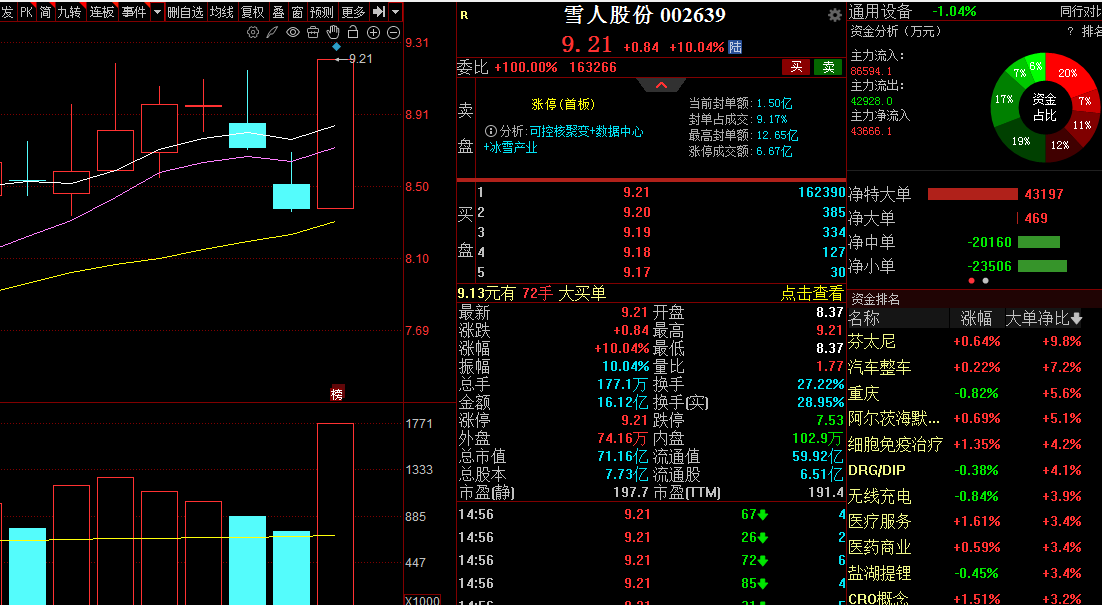
Task: Select the DRG/DIP row
Action: click(x=974, y=470)
